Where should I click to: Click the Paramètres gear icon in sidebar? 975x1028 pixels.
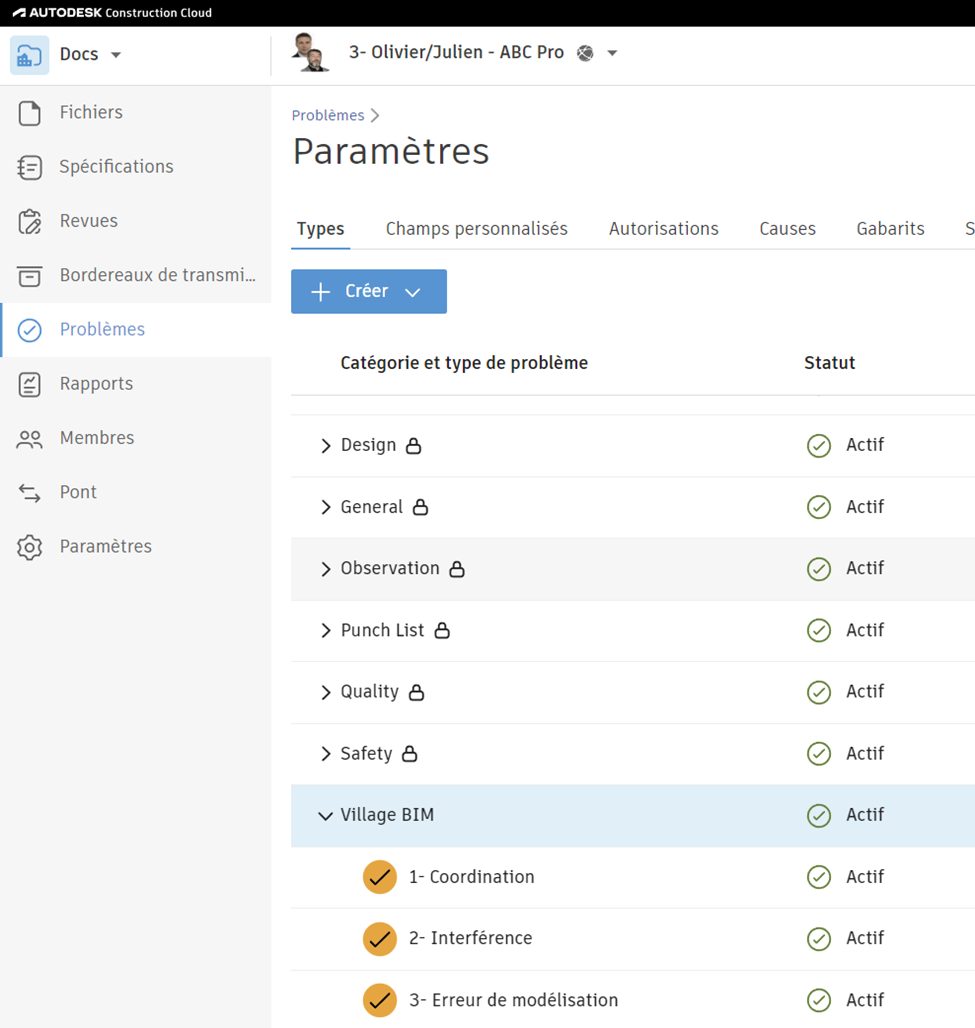(30, 547)
